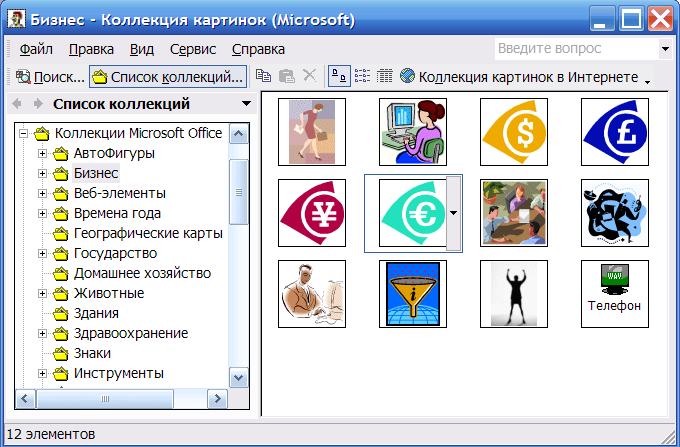Select the Времена года collection
Image resolution: width=680 pixels, height=447 pixels.
(117, 213)
